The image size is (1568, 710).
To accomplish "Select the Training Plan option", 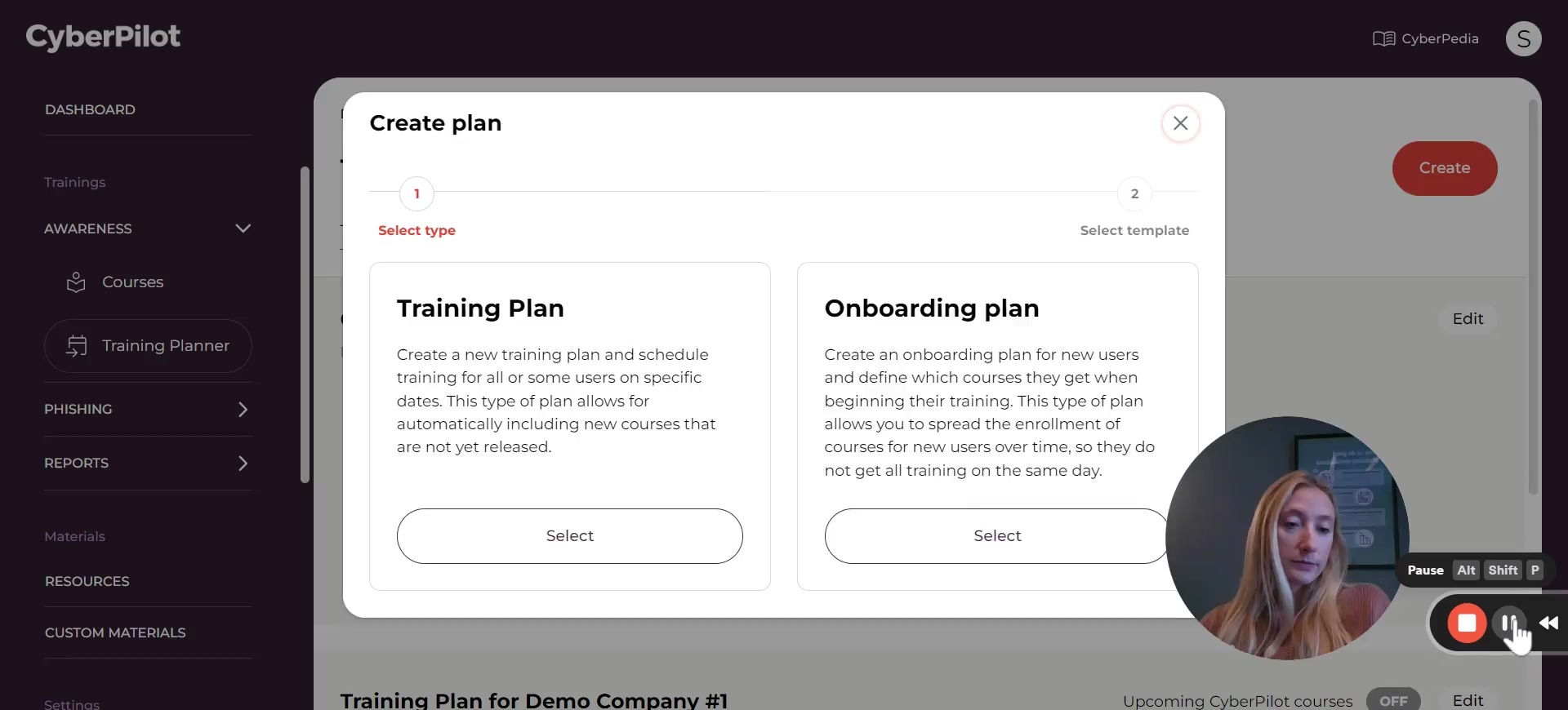I will click(569, 536).
